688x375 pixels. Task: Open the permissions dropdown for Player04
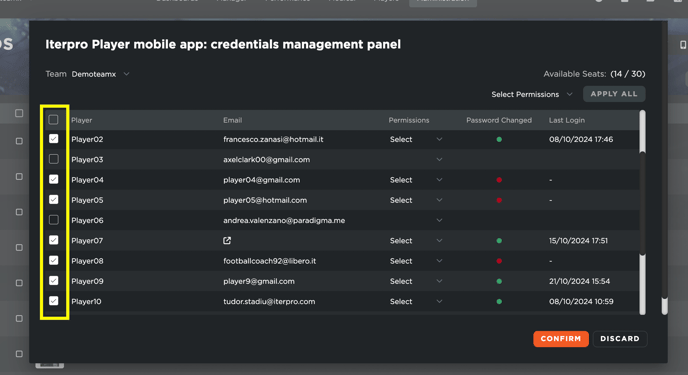point(416,180)
